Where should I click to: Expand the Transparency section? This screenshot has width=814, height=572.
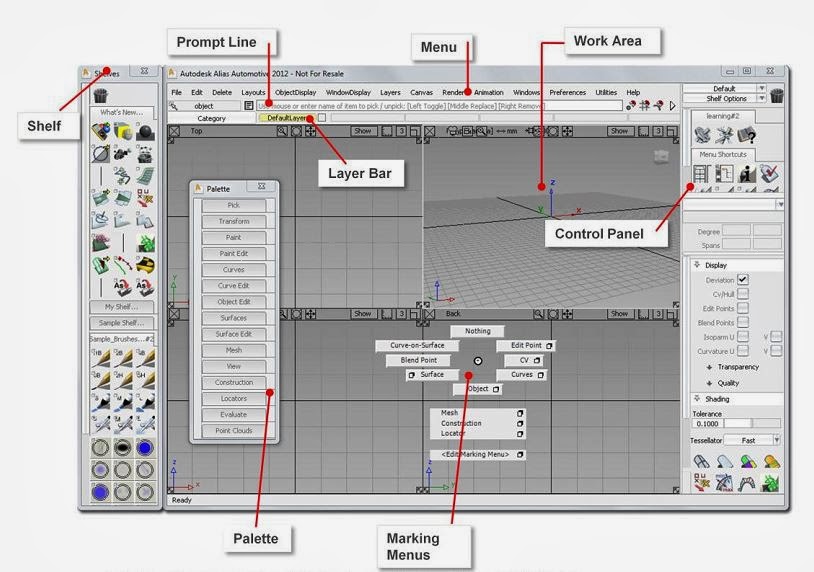click(709, 367)
